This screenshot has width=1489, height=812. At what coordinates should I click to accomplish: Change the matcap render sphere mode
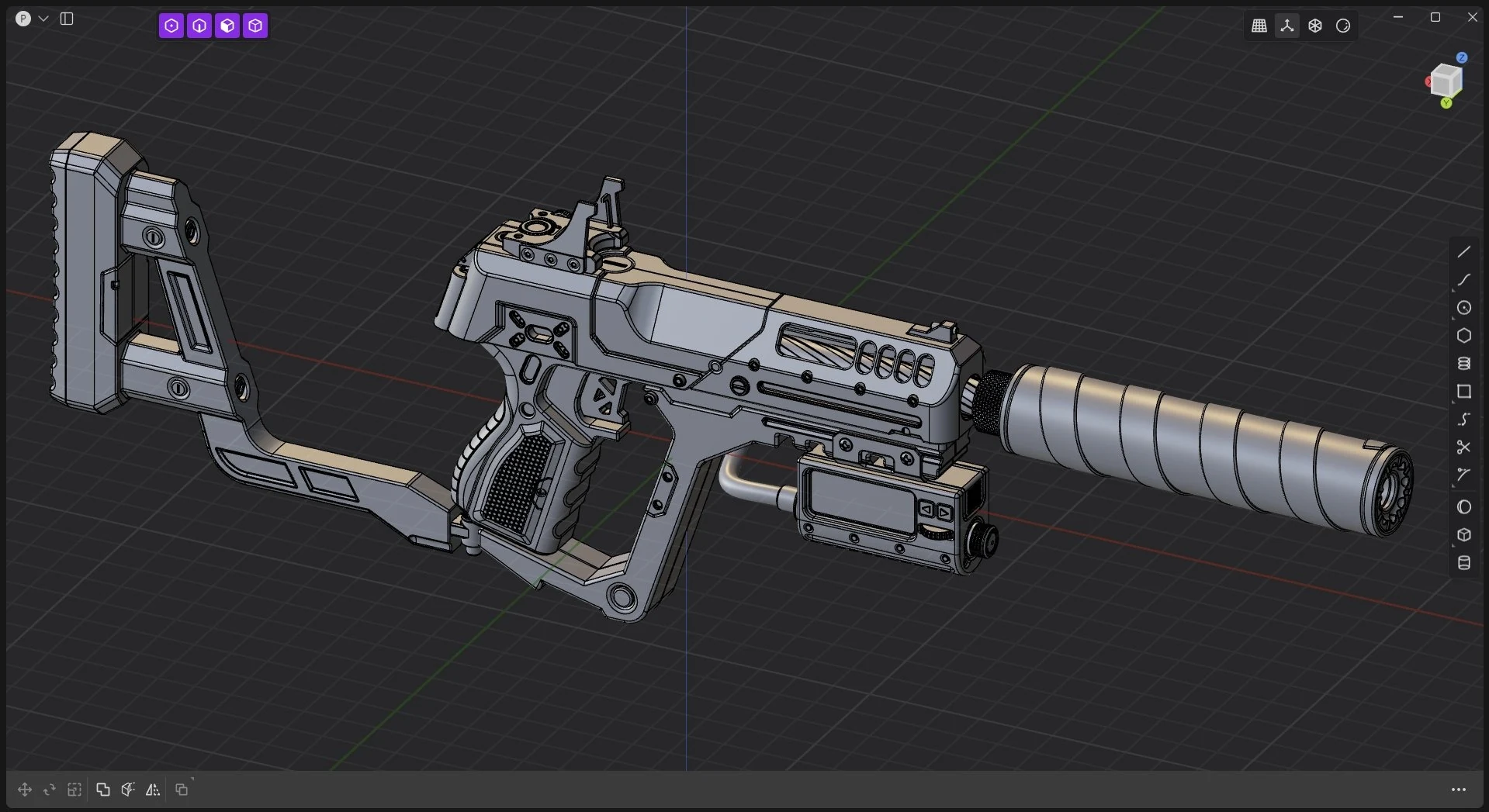[x=1343, y=26]
